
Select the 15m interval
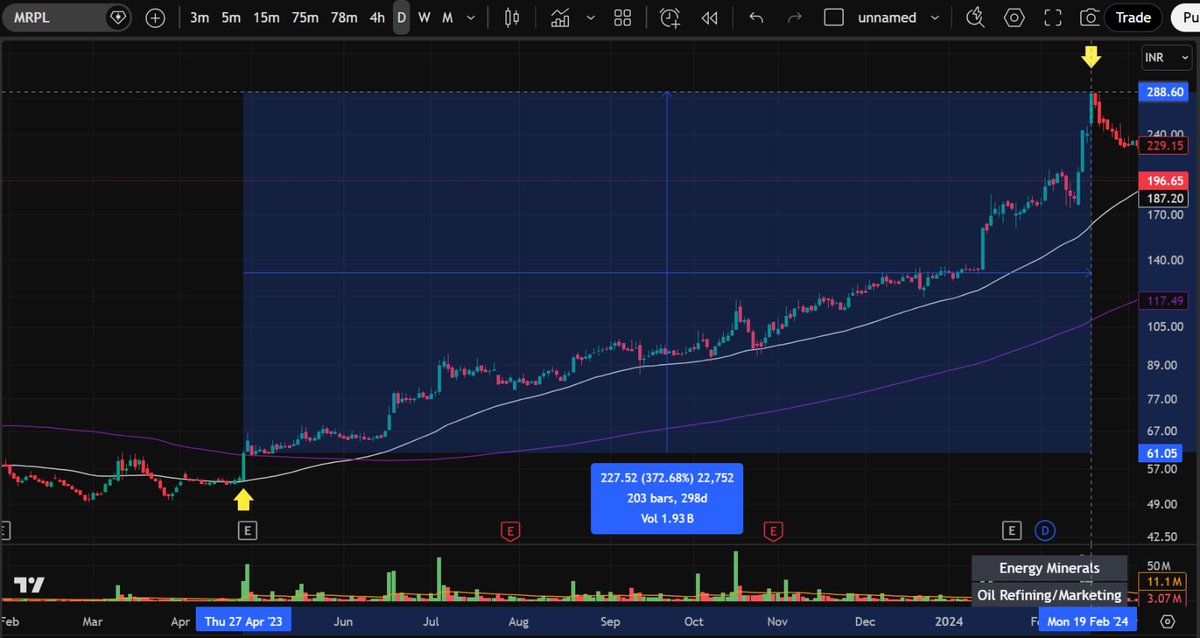pos(266,18)
